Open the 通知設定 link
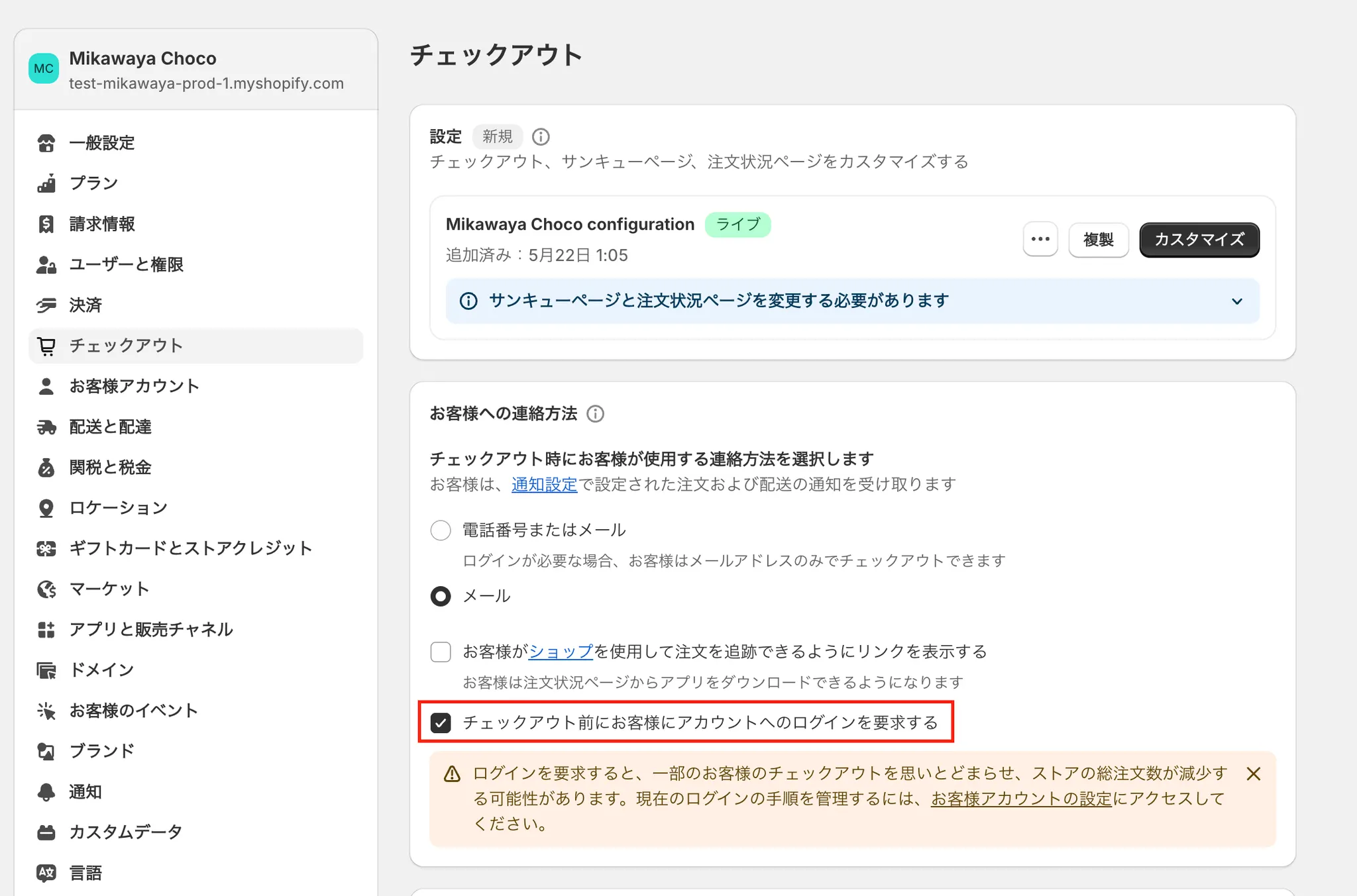1357x896 pixels. pos(544,485)
